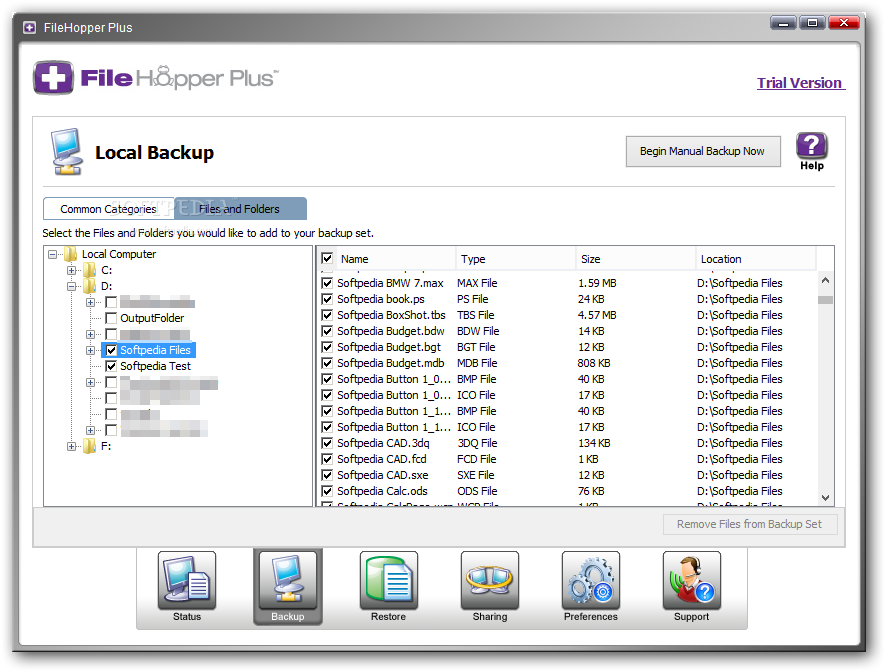Select the Softpedia Budget.bgt row
The width and height of the screenshot is (886, 672).
click(x=567, y=346)
